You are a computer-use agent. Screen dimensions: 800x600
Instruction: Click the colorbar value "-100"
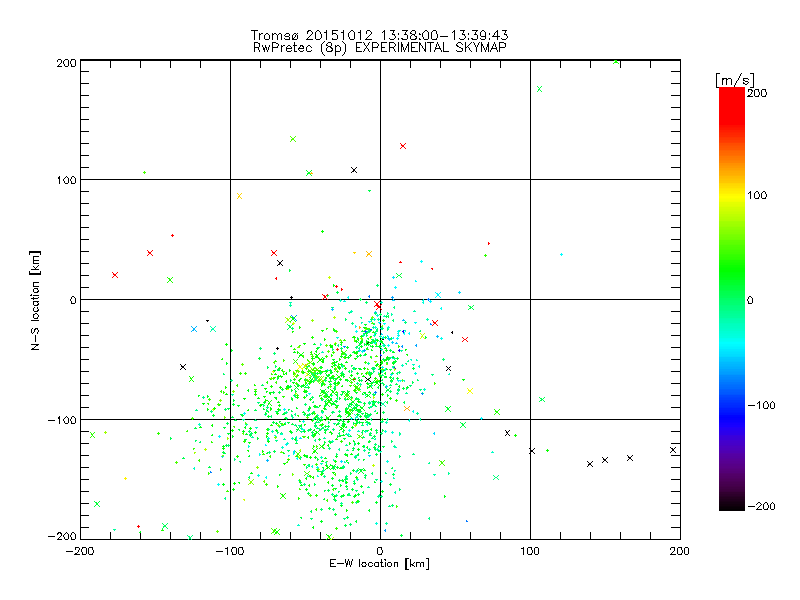point(761,405)
